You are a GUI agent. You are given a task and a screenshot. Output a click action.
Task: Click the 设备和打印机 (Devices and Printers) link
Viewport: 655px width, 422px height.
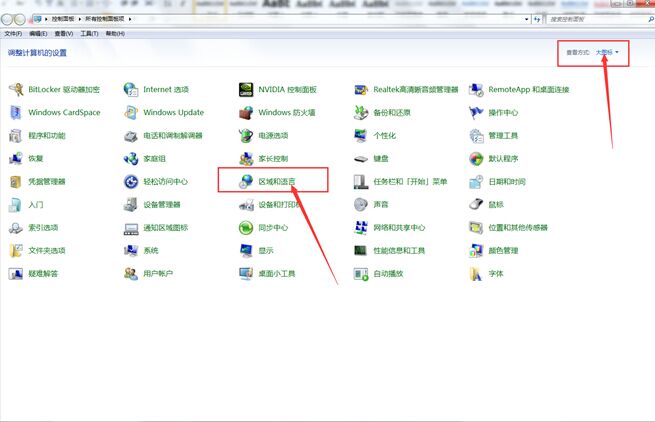(x=280, y=205)
